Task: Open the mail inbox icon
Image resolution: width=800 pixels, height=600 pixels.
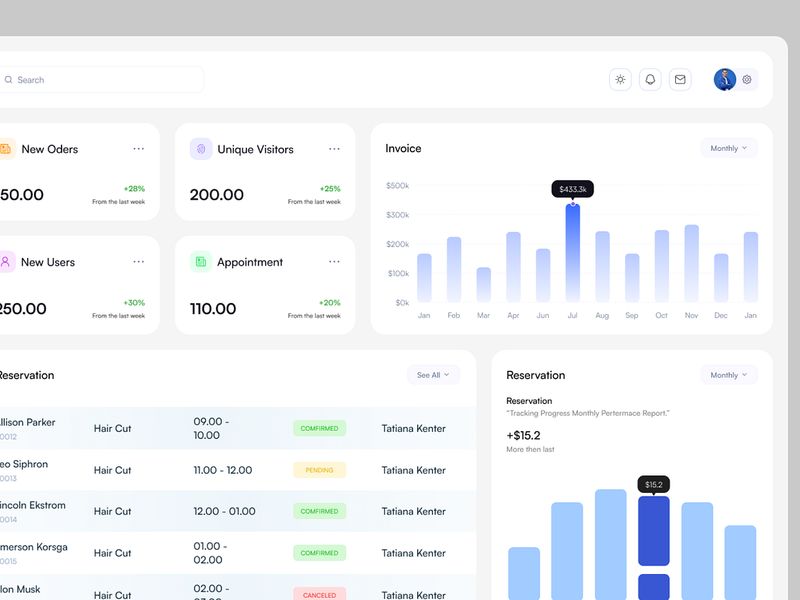Action: [x=680, y=80]
